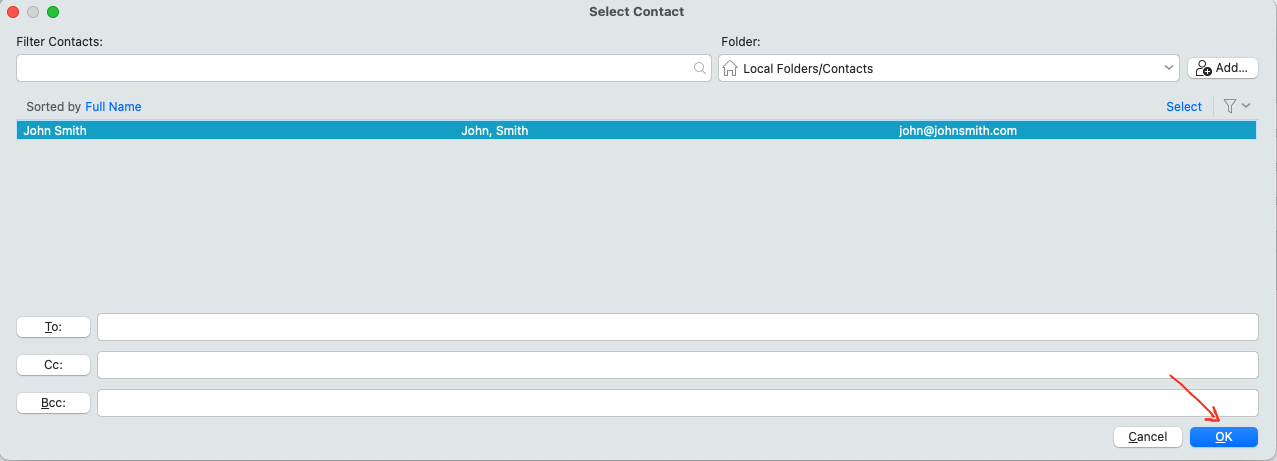The image size is (1277, 461).
Task: Click inside the To: recipients field
Action: click(677, 327)
